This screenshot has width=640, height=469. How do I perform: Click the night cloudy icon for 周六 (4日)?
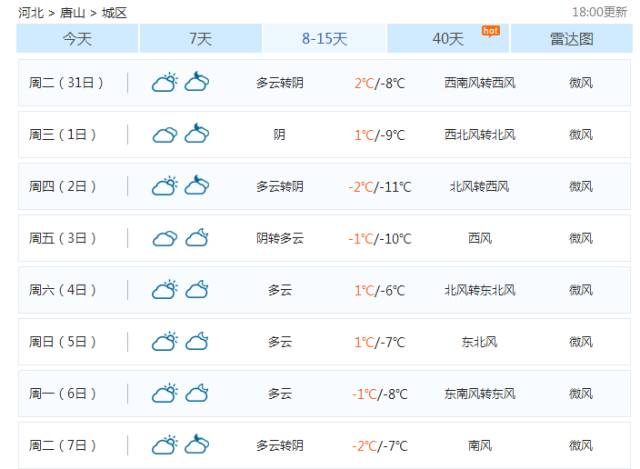pyautogui.click(x=197, y=290)
